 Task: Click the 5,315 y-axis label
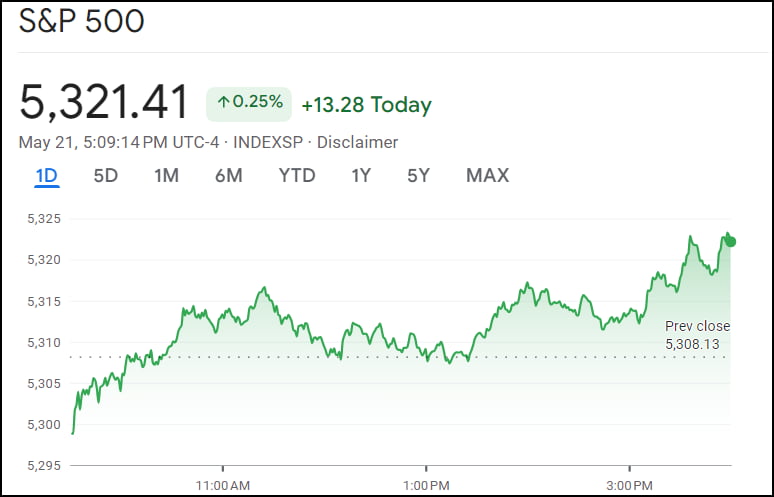coord(44,301)
